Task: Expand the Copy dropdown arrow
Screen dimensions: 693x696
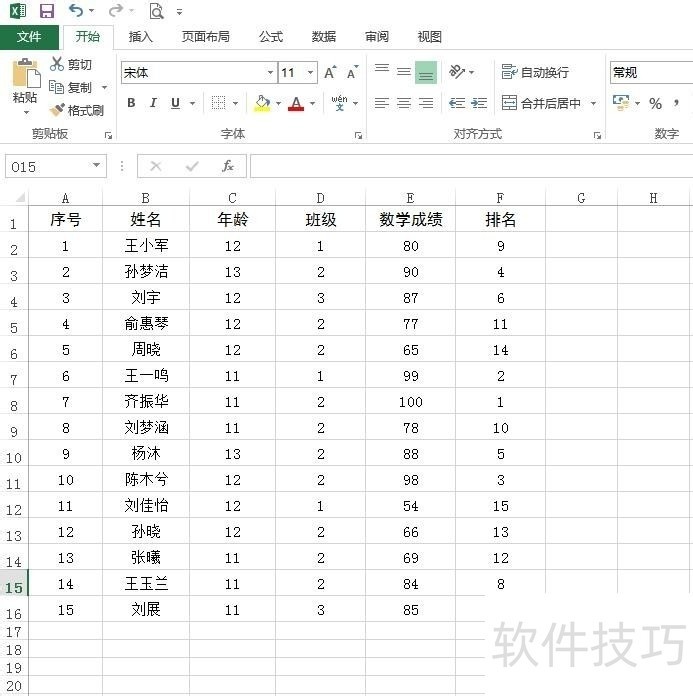Action: pyautogui.click(x=104, y=87)
